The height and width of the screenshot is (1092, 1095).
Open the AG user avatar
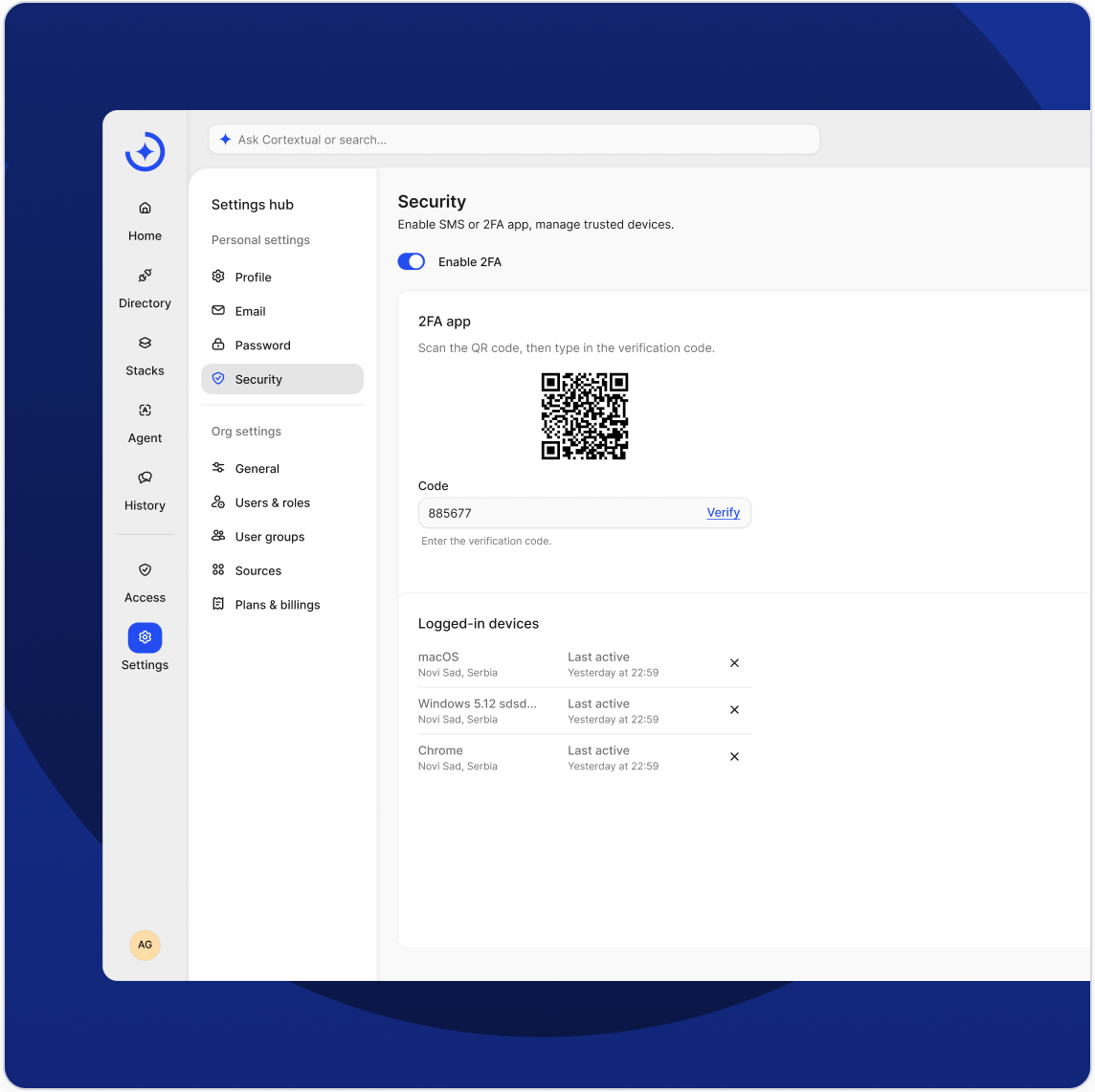pyautogui.click(x=145, y=945)
